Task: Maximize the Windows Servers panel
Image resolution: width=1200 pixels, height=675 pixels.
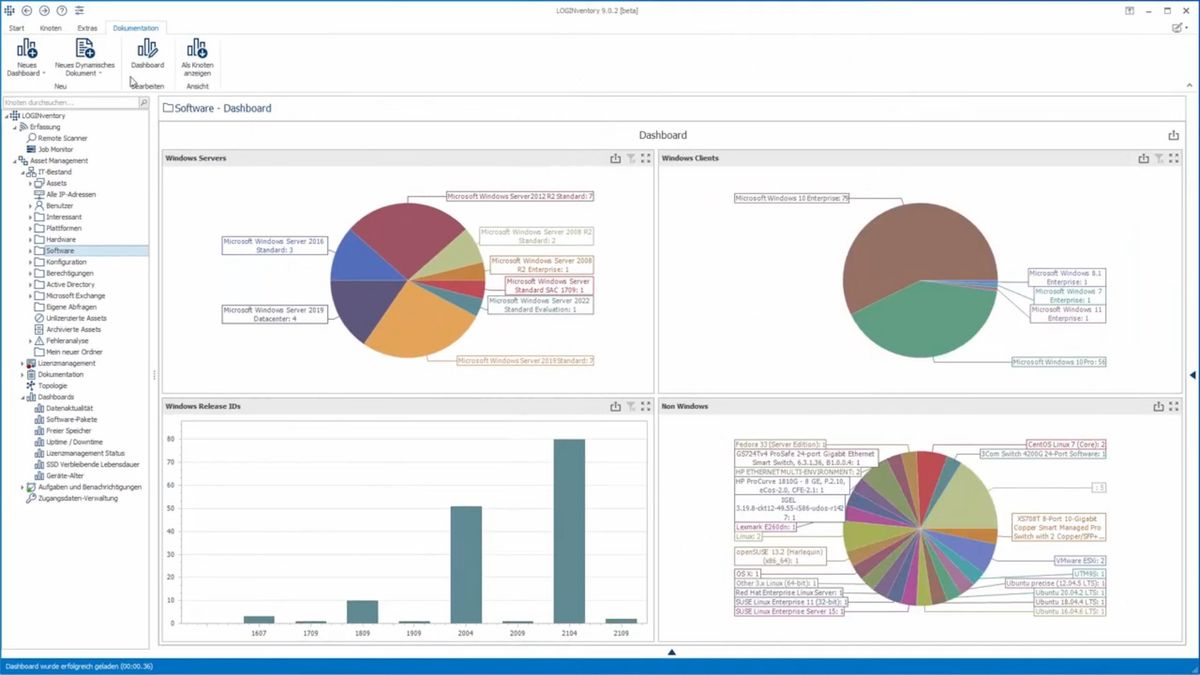Action: pos(646,158)
